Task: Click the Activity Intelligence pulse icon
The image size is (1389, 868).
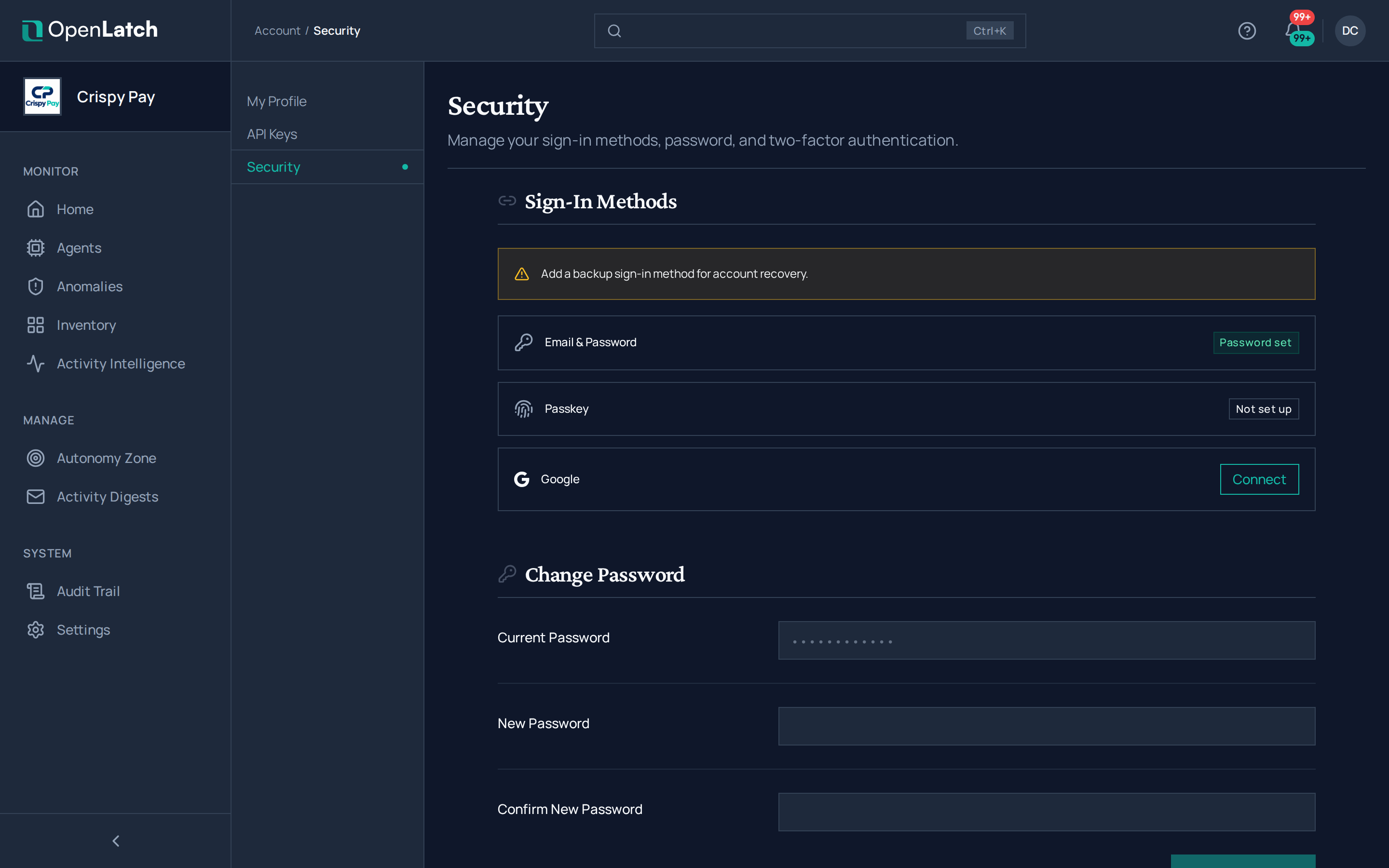Action: point(36,364)
